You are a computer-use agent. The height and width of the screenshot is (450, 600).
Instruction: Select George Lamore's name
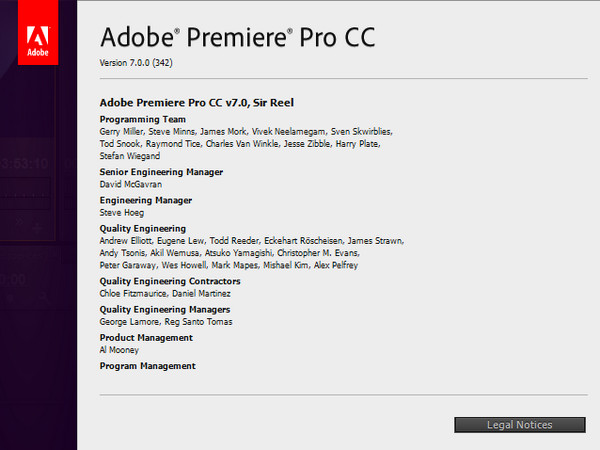point(130,323)
